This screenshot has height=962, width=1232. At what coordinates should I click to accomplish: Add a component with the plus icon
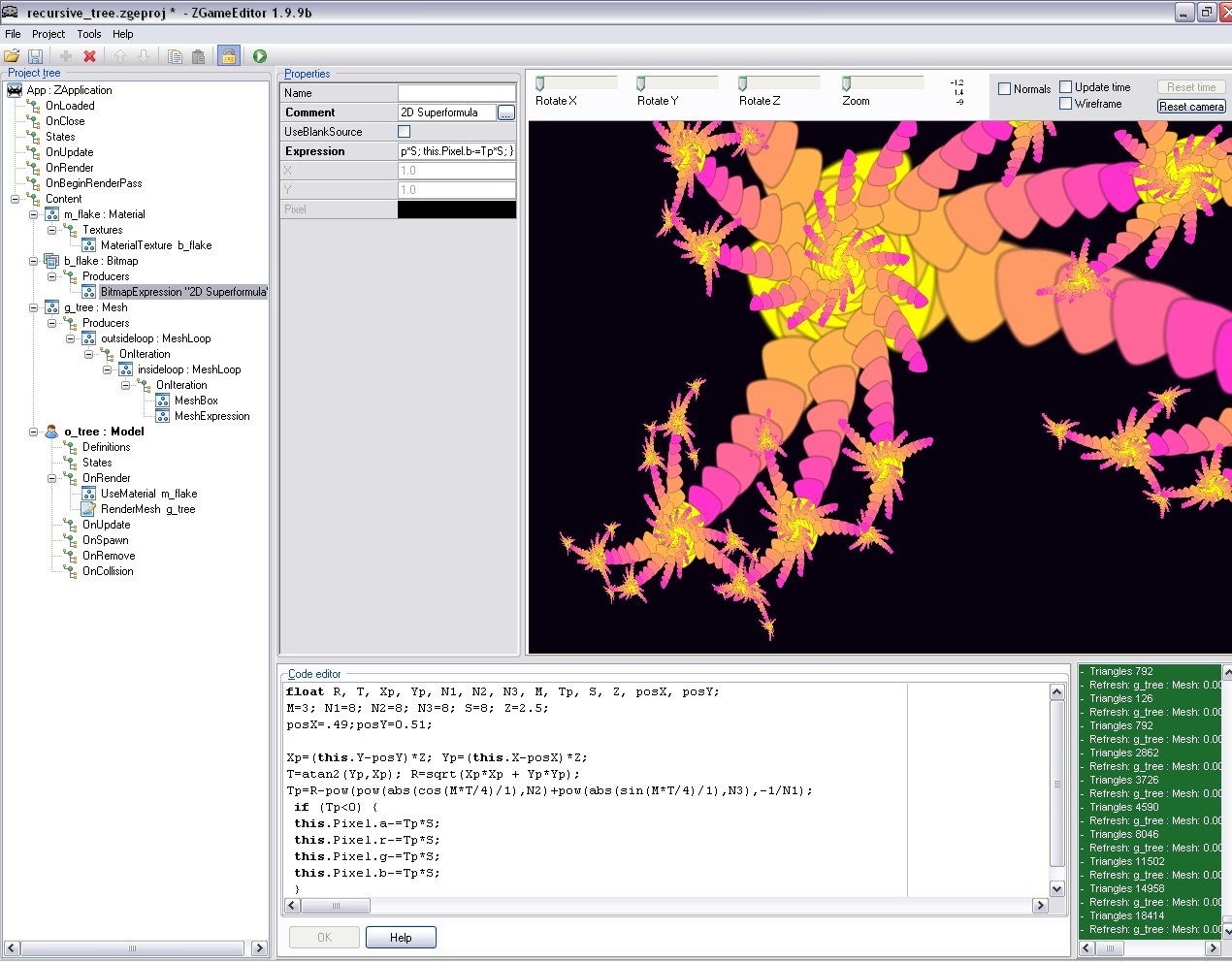pyautogui.click(x=66, y=56)
